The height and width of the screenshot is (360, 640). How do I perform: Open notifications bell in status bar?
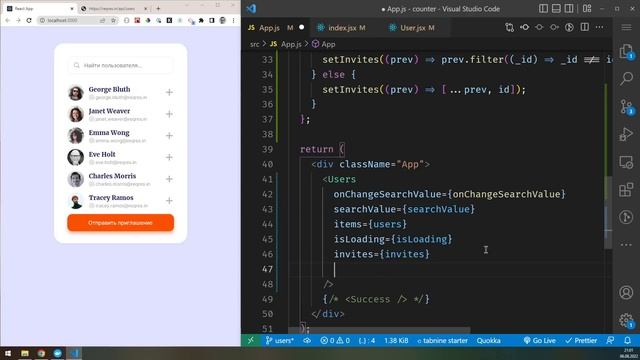click(x=627, y=340)
